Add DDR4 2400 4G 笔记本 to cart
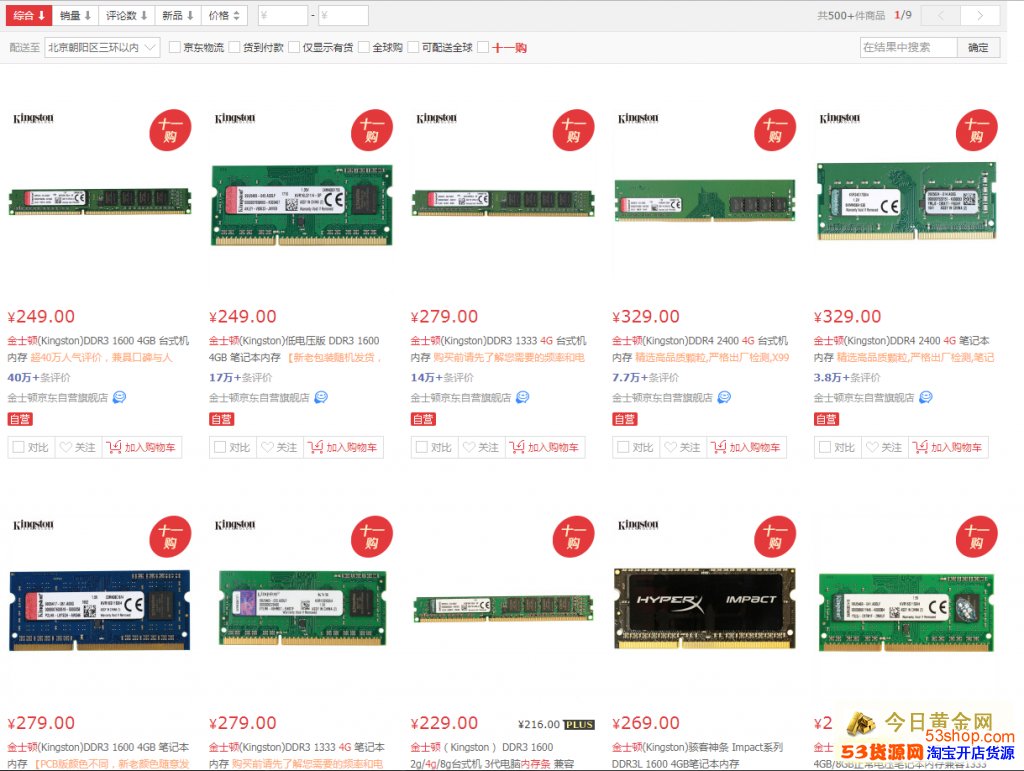 (948, 447)
